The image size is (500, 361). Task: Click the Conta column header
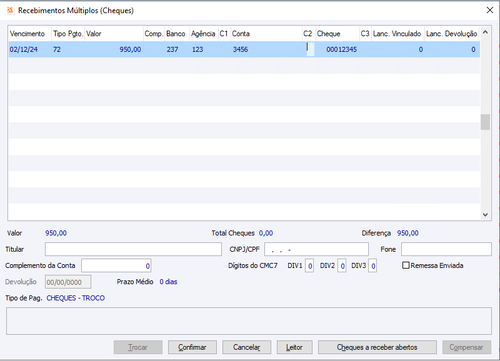(x=266, y=34)
